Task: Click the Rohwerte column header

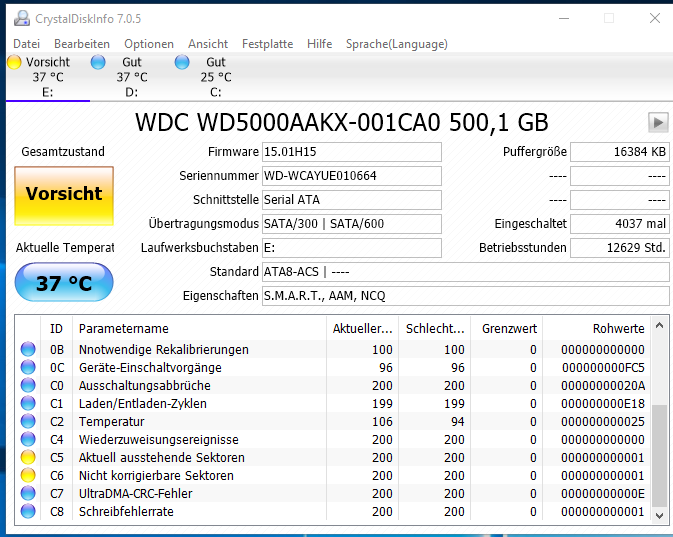Action: click(x=597, y=329)
